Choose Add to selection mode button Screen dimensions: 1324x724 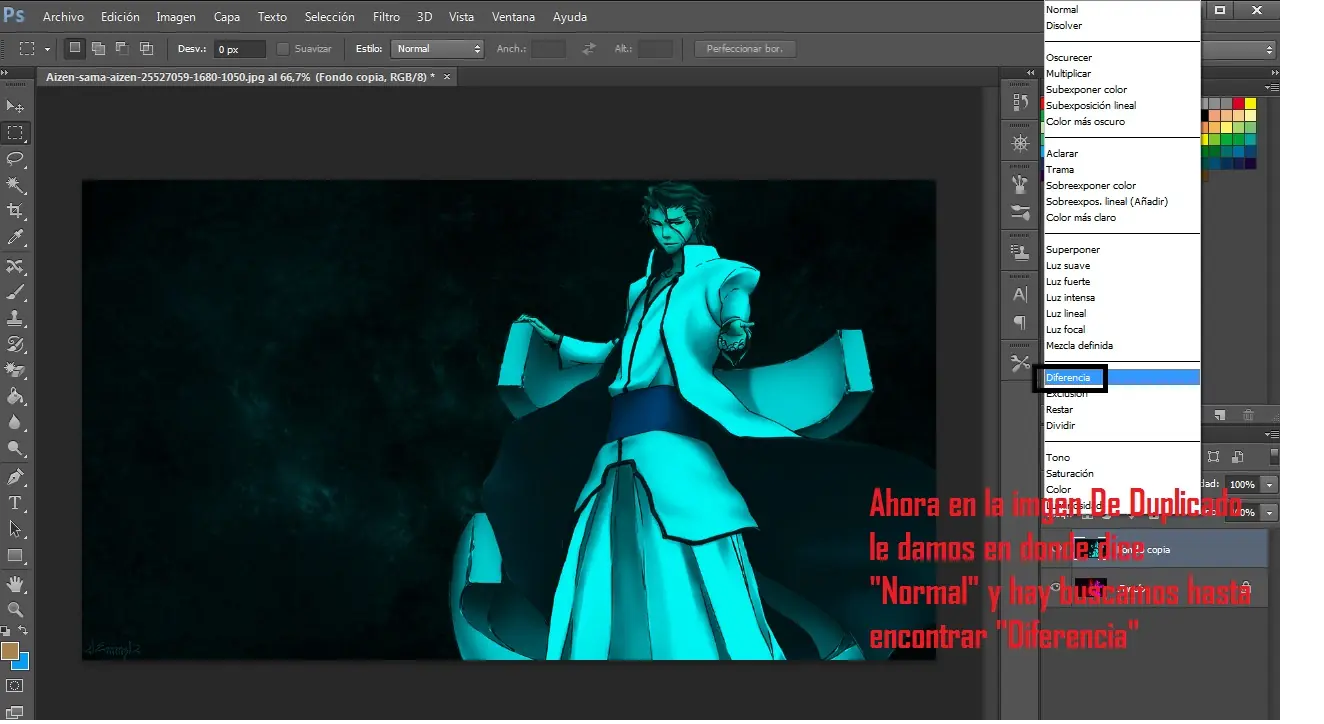pos(99,48)
